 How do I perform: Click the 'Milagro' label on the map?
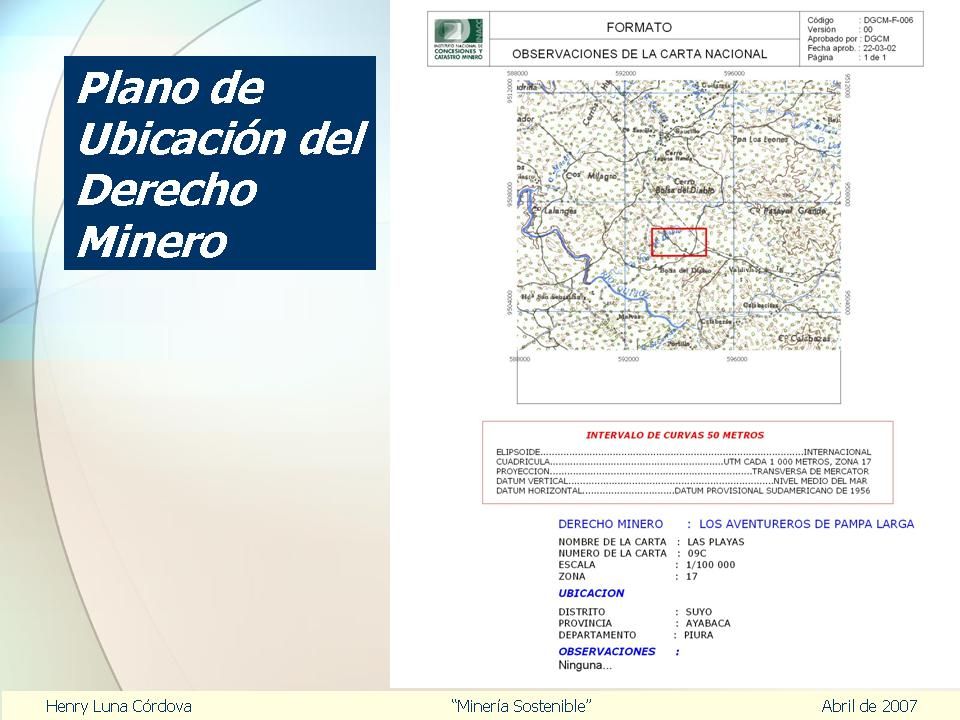click(602, 176)
